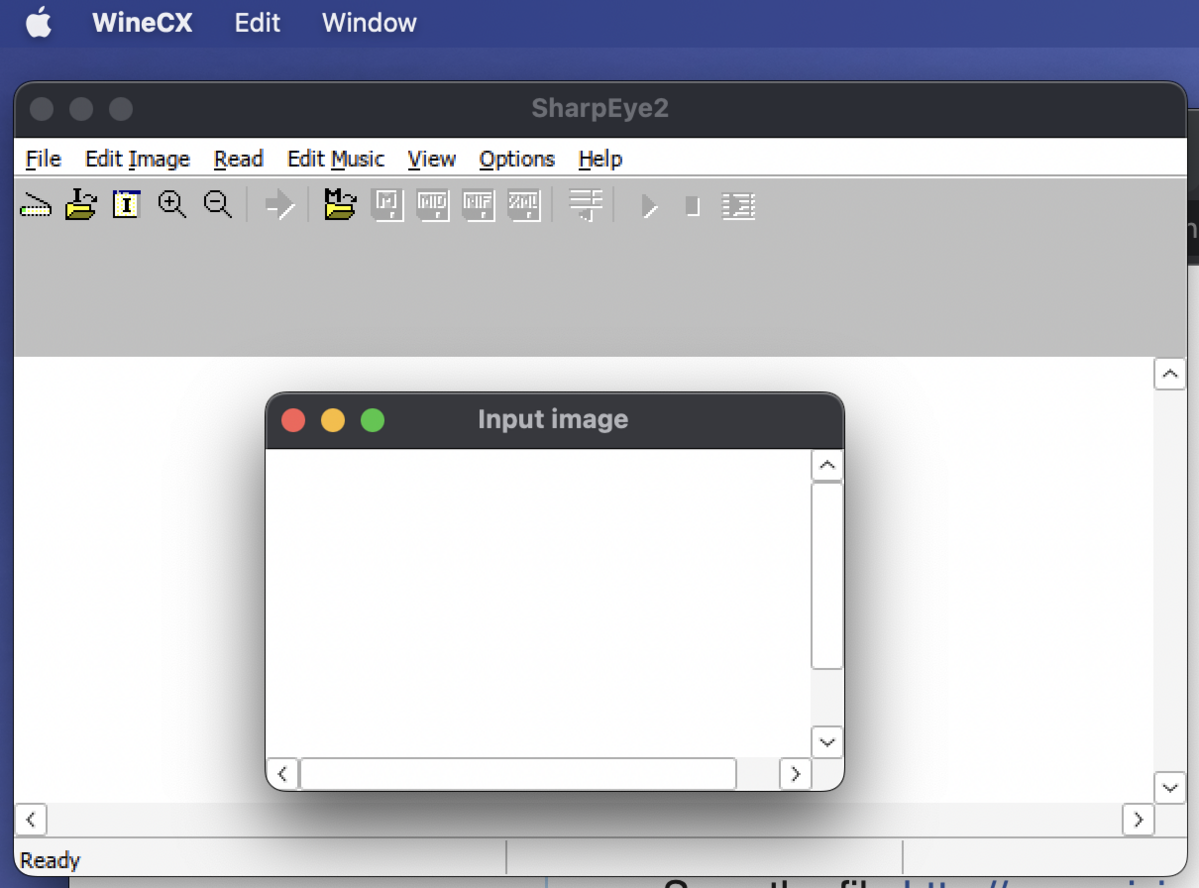Click the save as MIDI icon
This screenshot has width=1199, height=888.
(433, 205)
